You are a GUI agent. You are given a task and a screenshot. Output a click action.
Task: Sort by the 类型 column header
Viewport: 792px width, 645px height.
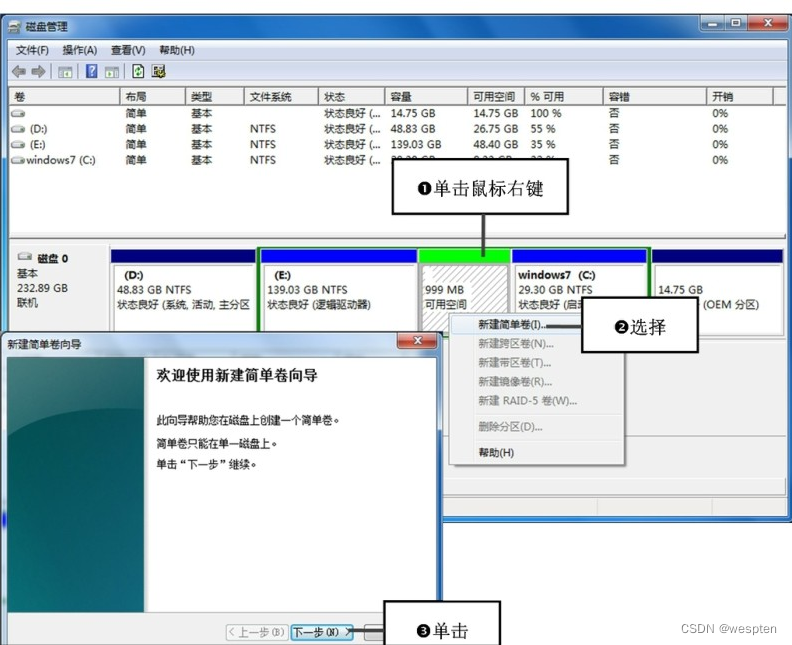215,96
